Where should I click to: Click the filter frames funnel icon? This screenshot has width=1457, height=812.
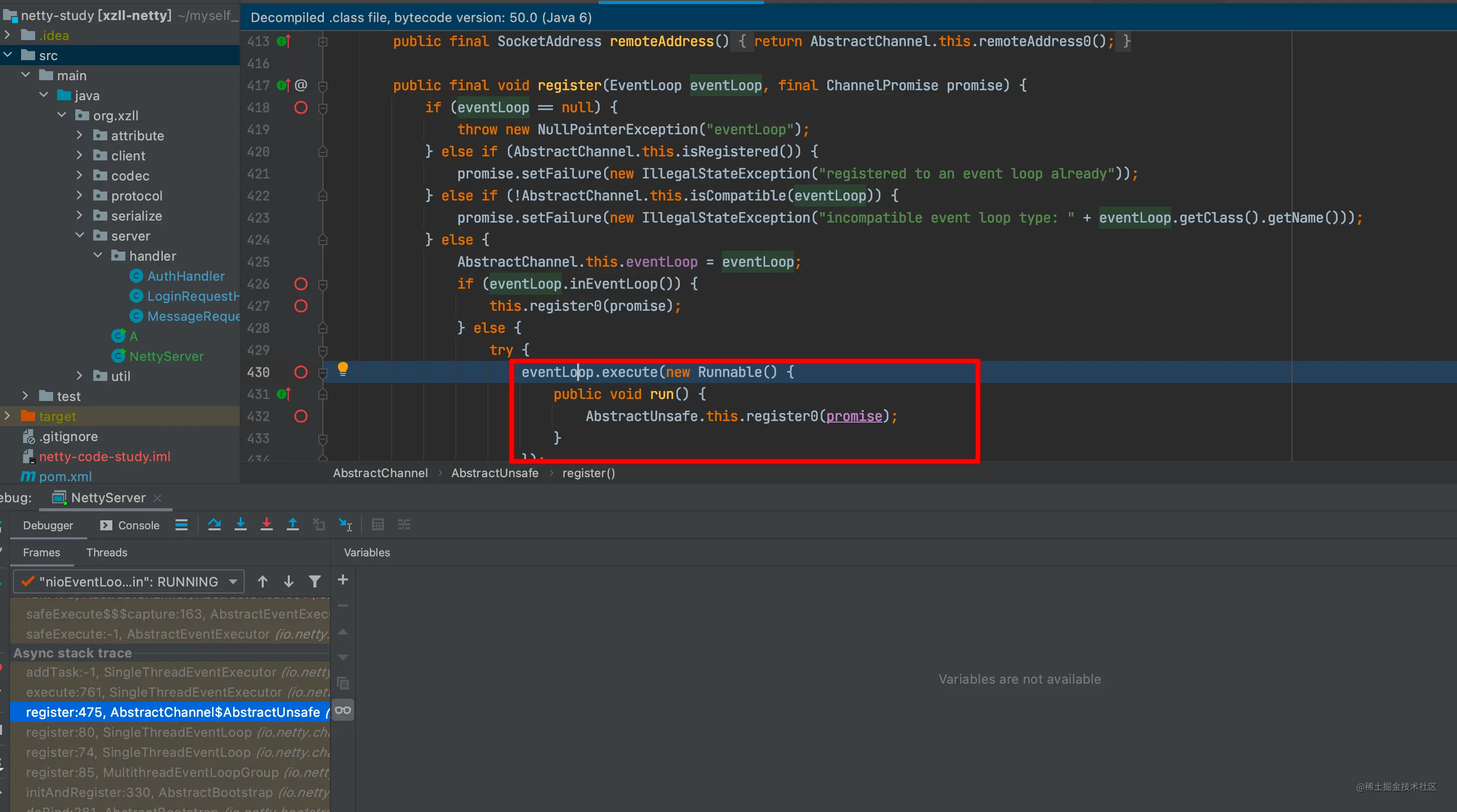pos(314,581)
